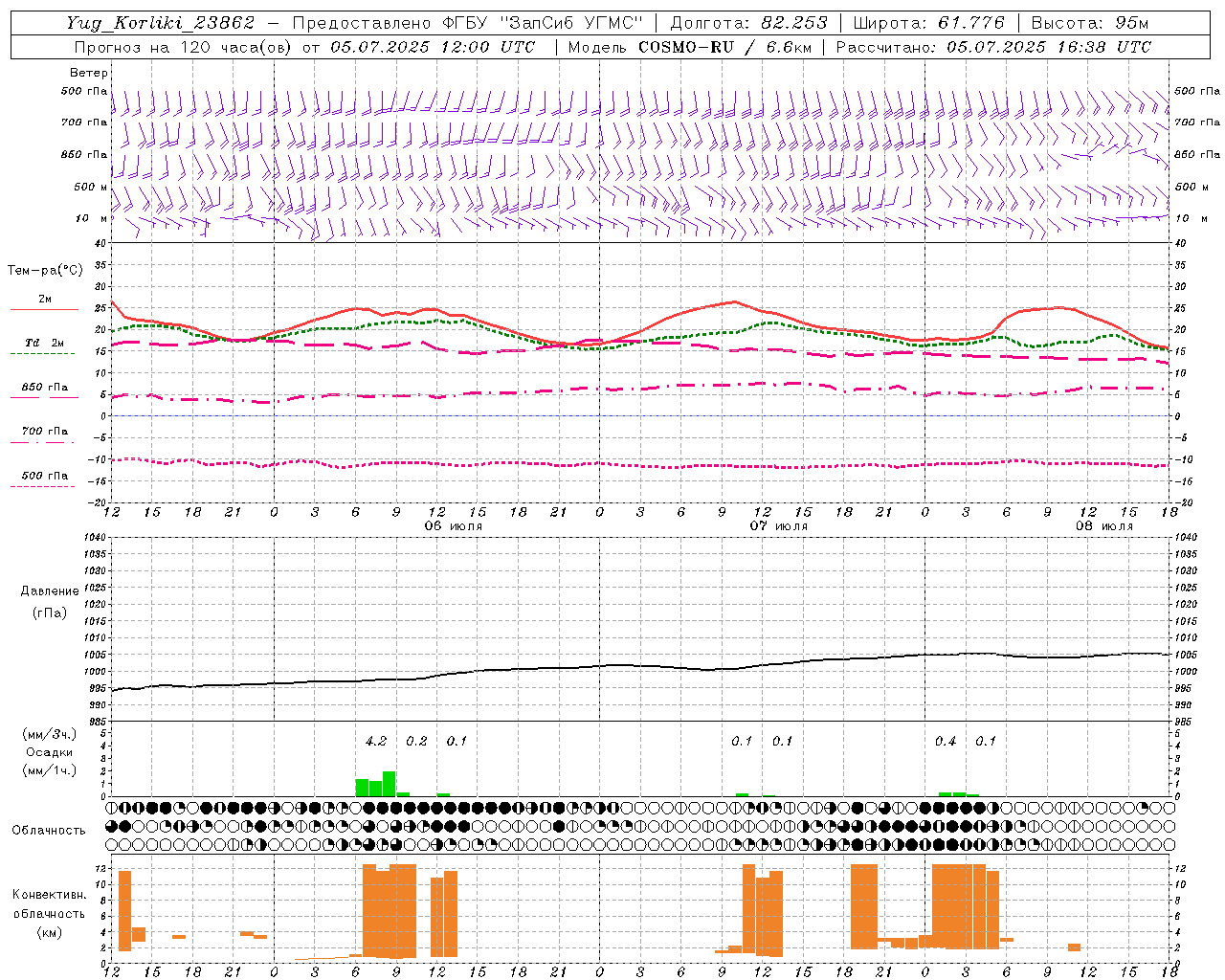Click the 0.2 precipitation amount
This screenshot has height=980, width=1225.
click(x=416, y=741)
